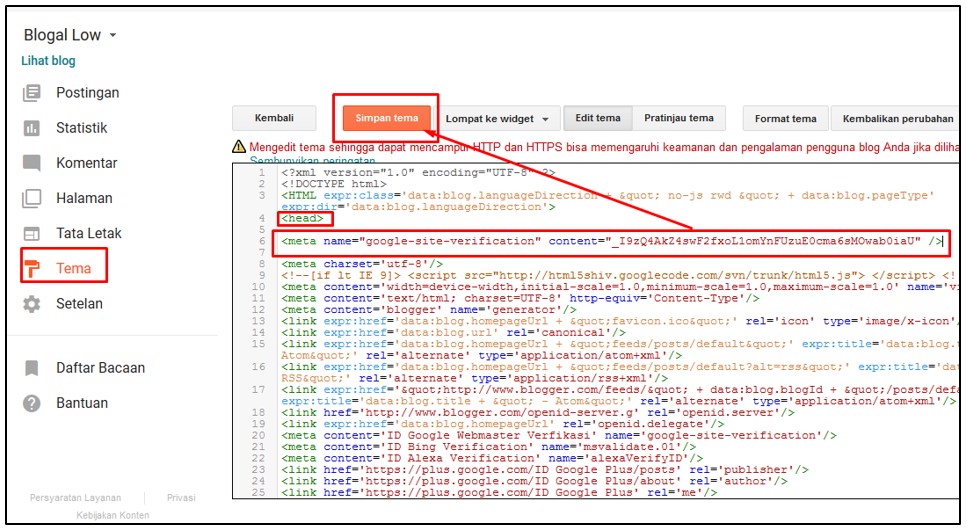Click the Komentar speech bubble icon
Screen dimensions: 967x530
click(x=31, y=163)
